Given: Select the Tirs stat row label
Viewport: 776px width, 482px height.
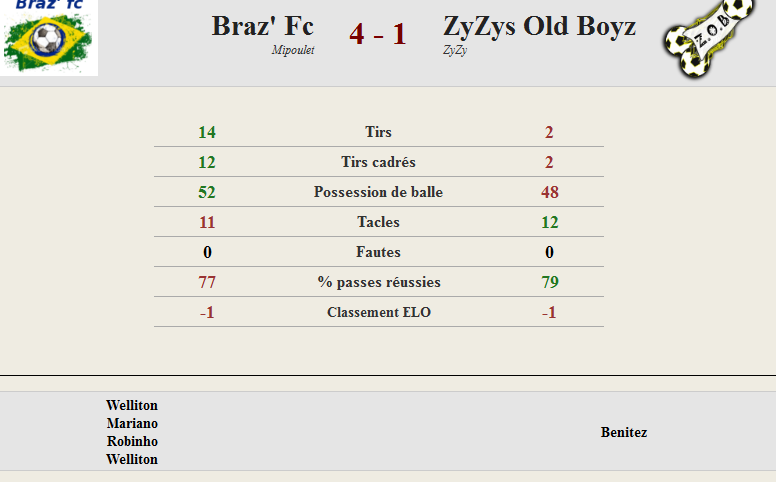Looking at the screenshot, I should pos(379,132).
